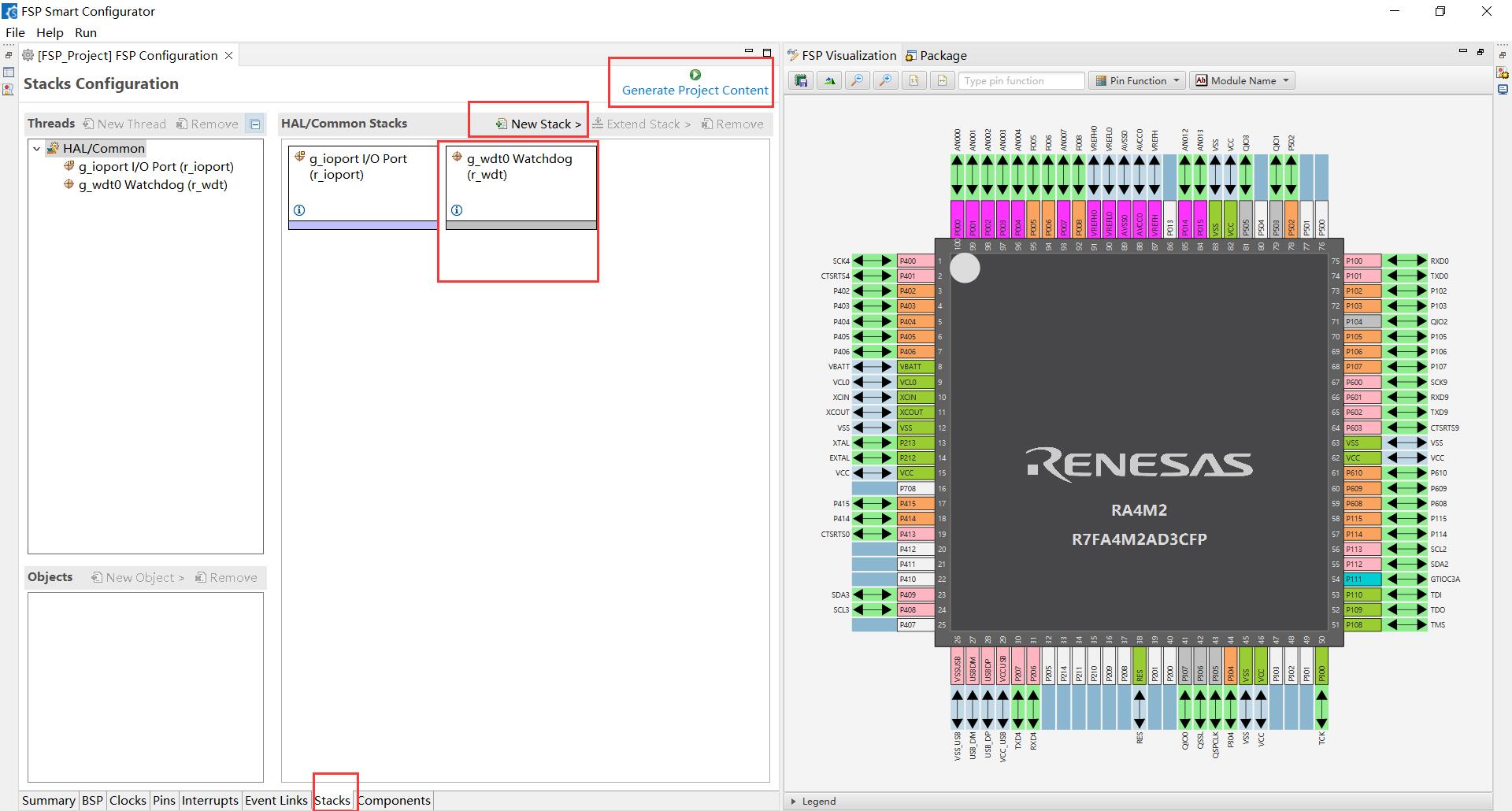
Task: Switch to the Clocks tab
Action: pos(128,800)
